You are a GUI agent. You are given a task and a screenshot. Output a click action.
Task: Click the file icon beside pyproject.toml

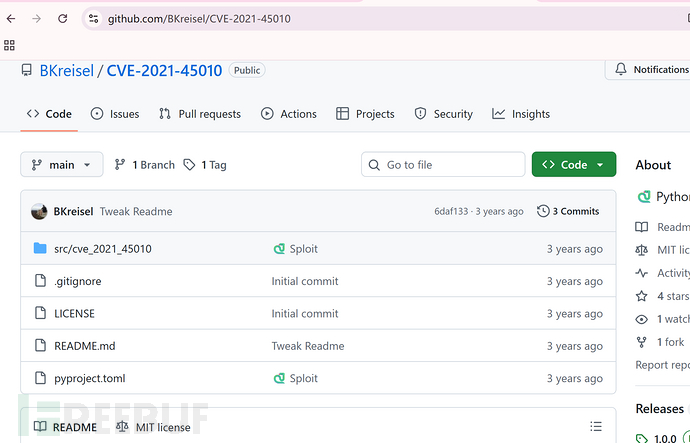[40, 378]
